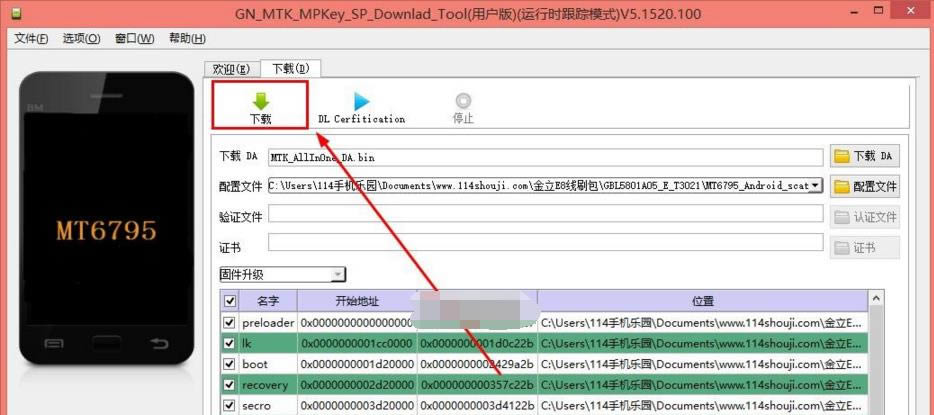Toggle the recovery partition checkbox
The width and height of the screenshot is (934, 415).
(x=230, y=385)
